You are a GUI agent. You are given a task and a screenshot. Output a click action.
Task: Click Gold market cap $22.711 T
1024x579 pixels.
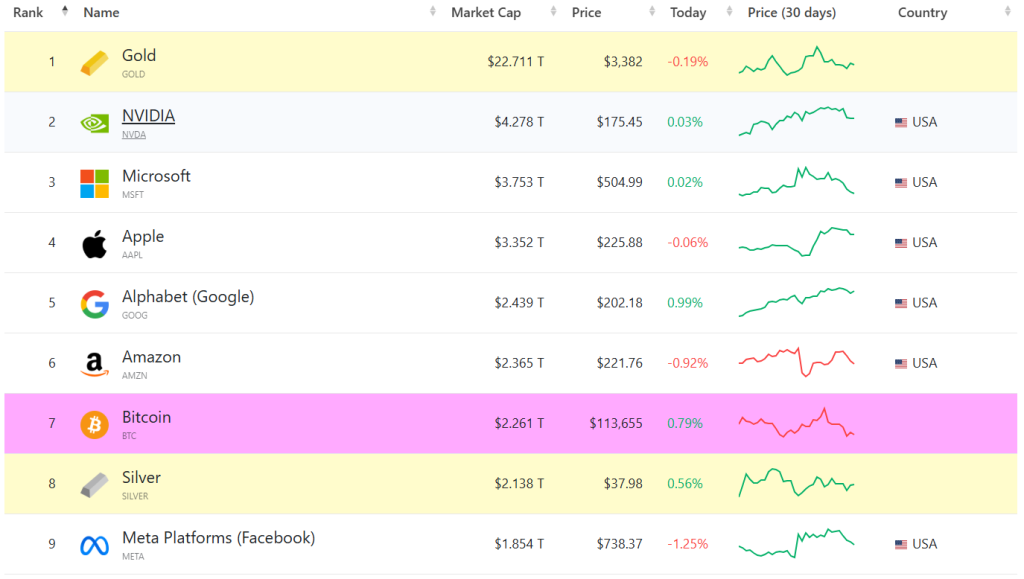(x=515, y=62)
